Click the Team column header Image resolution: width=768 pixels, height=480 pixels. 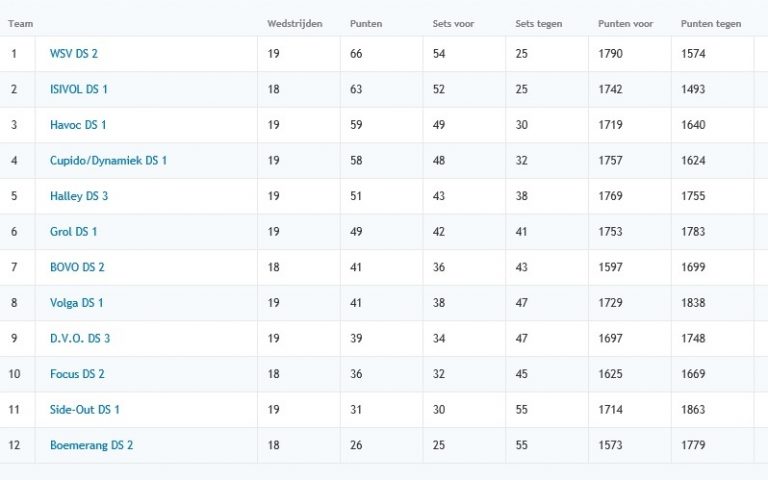click(x=20, y=23)
